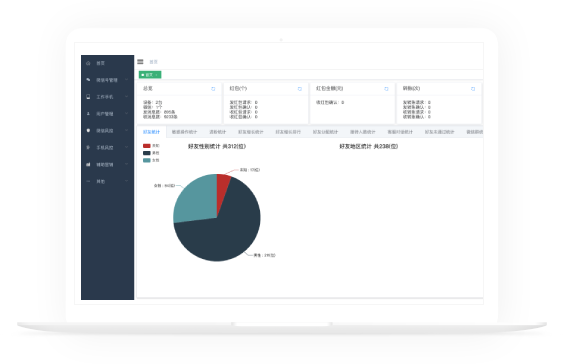
Task: Toggle the red legend swatch in pie chart
Action: point(146,146)
